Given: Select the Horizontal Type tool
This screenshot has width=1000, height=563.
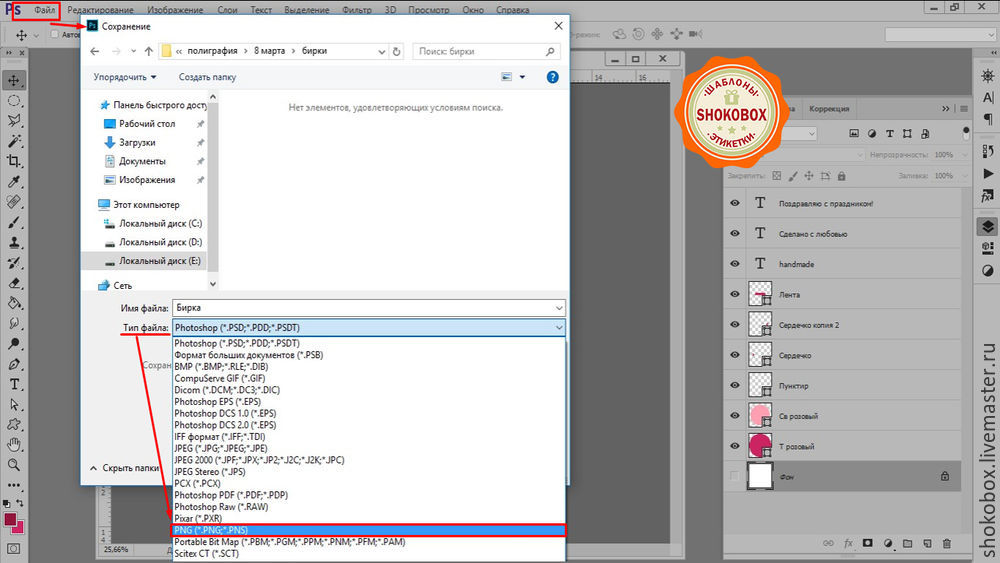Looking at the screenshot, I should pyautogui.click(x=15, y=384).
